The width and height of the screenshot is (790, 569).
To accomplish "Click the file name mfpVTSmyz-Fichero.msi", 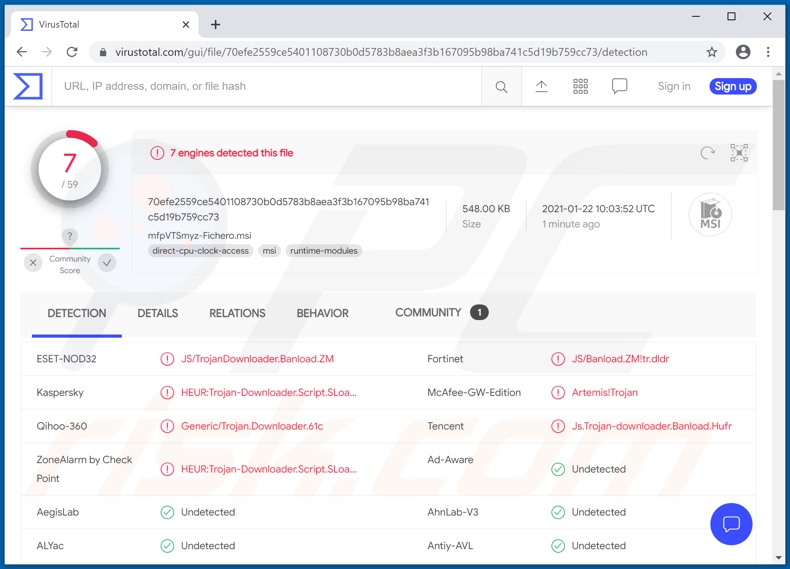I will click(200, 236).
